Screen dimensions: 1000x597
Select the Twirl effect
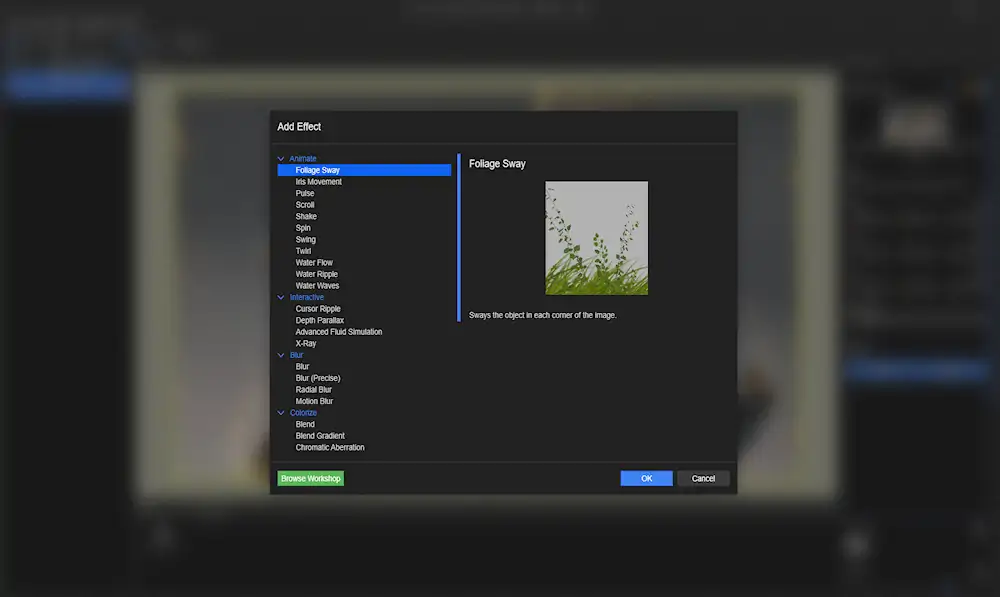click(303, 251)
